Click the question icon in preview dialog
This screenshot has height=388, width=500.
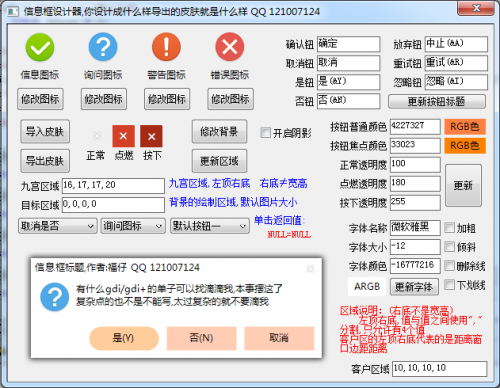tap(55, 297)
